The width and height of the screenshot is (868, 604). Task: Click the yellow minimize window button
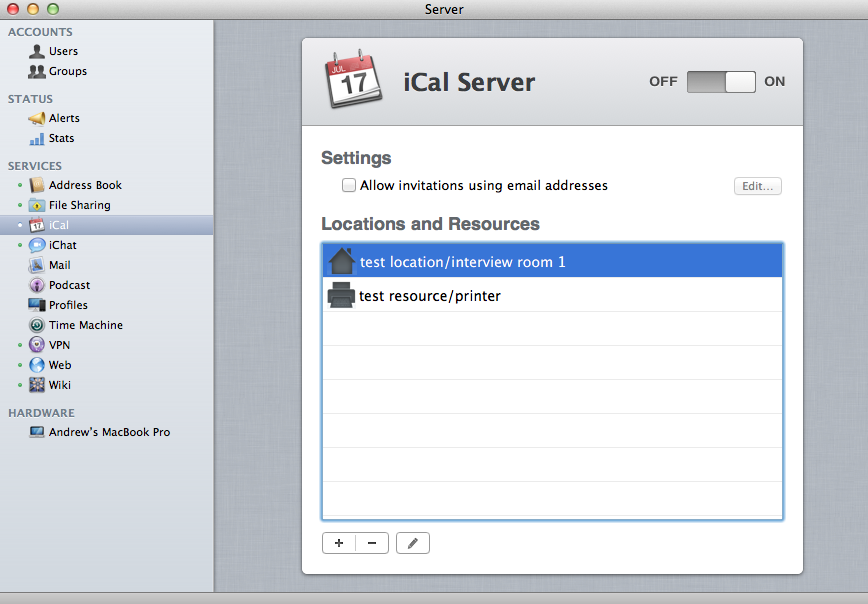click(x=33, y=9)
